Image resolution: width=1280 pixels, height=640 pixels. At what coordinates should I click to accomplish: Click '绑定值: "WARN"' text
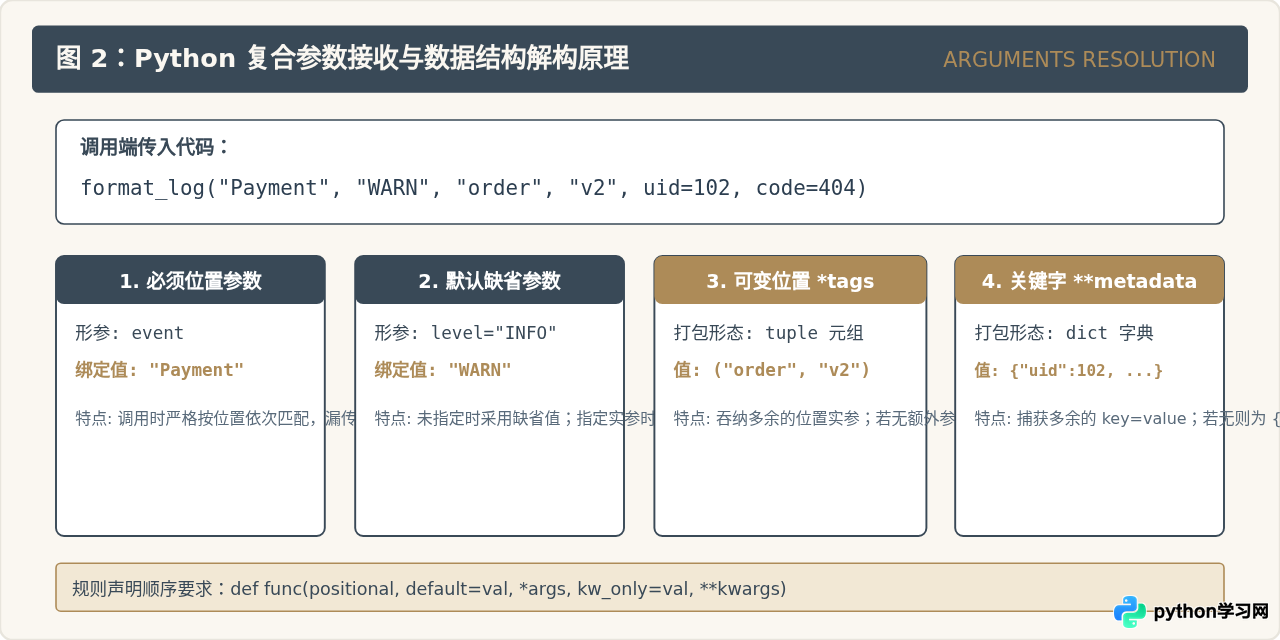[x=443, y=370]
